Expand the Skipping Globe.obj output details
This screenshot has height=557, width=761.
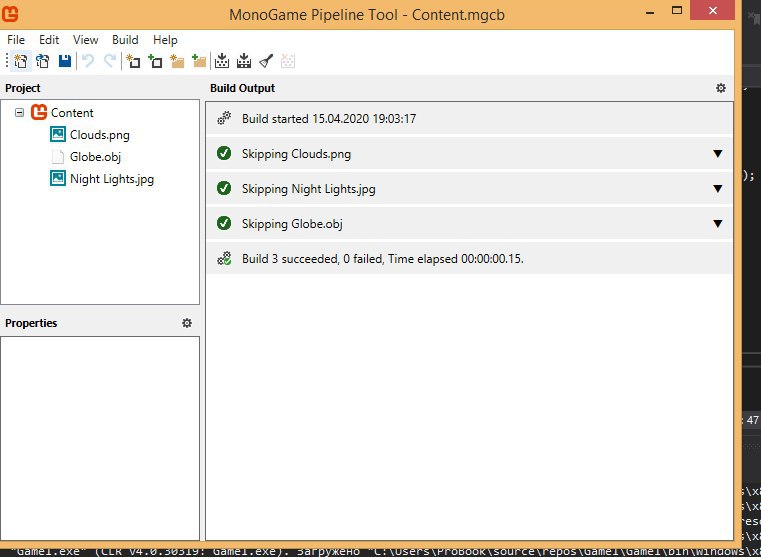[717, 224]
